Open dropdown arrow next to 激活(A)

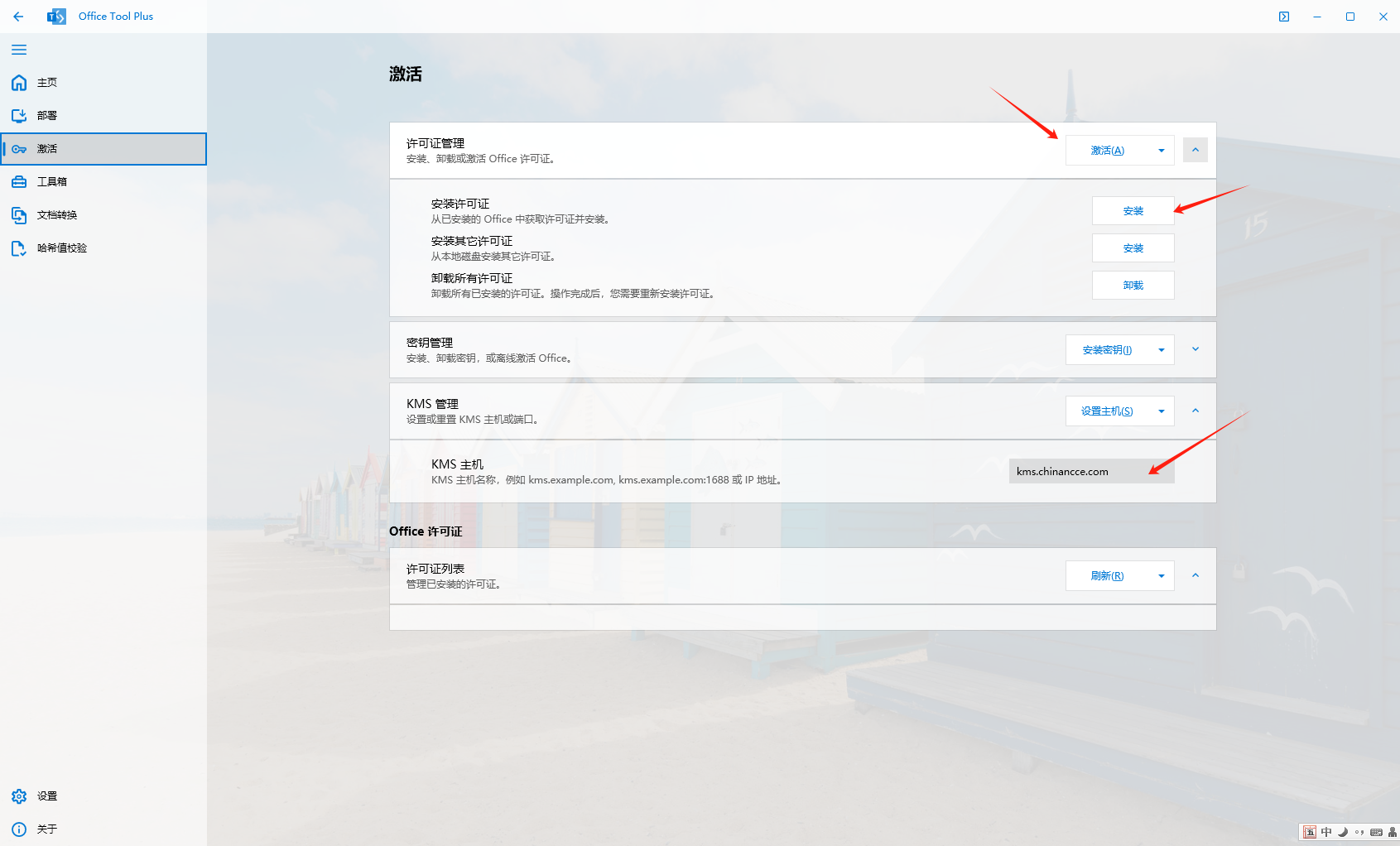click(x=1162, y=151)
